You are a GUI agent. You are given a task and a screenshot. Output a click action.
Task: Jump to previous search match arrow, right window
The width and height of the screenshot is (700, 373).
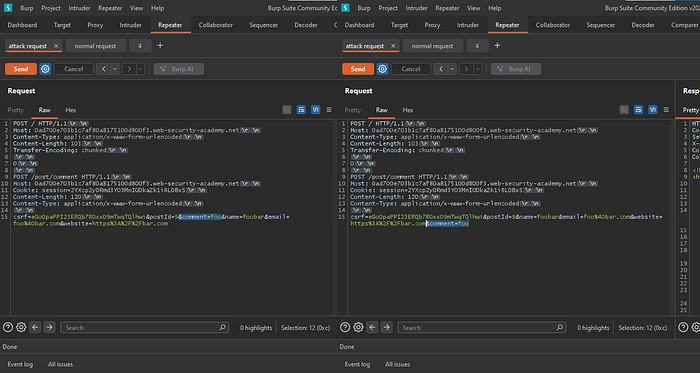(372, 327)
